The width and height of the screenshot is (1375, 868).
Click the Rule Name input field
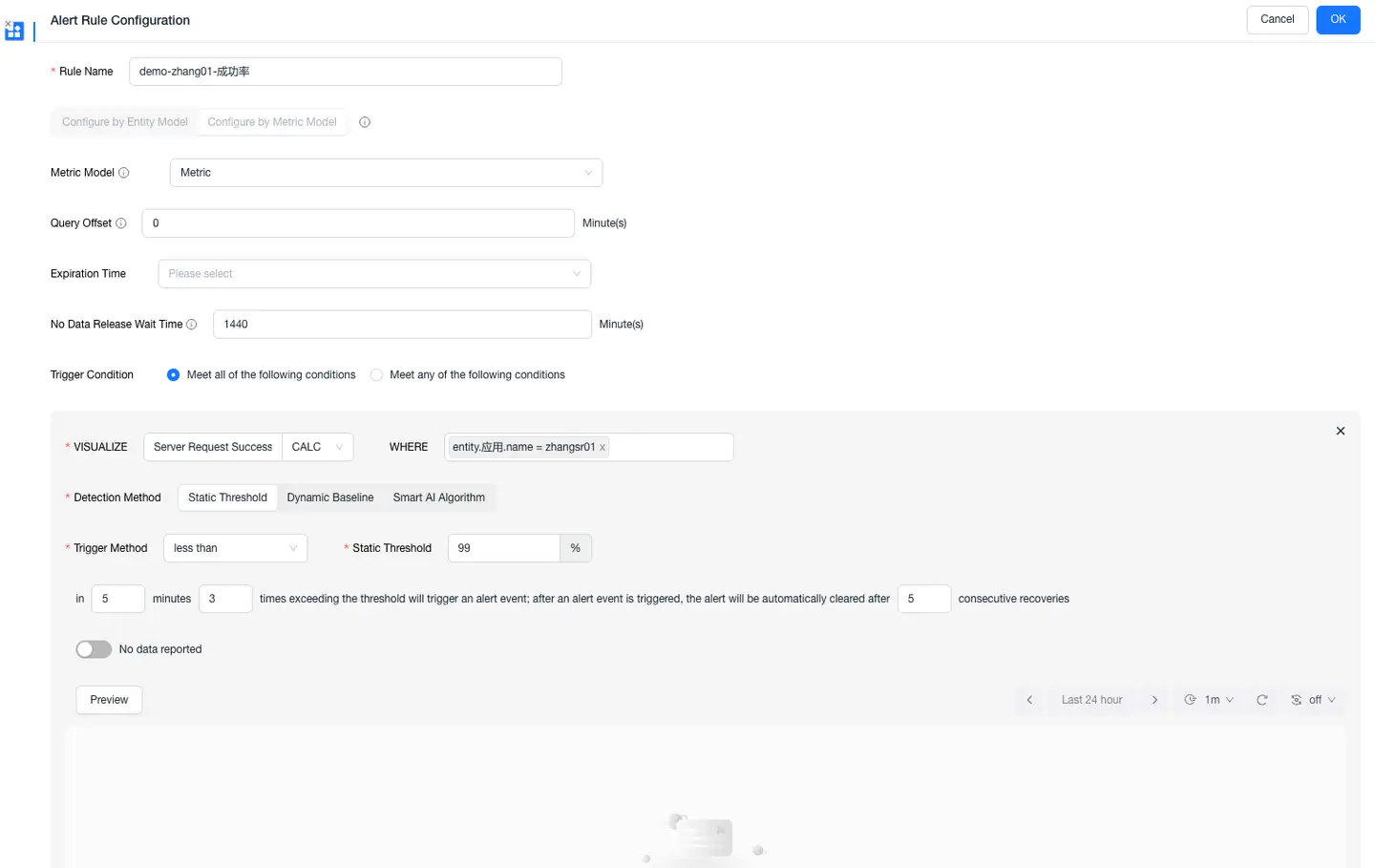[x=345, y=72]
